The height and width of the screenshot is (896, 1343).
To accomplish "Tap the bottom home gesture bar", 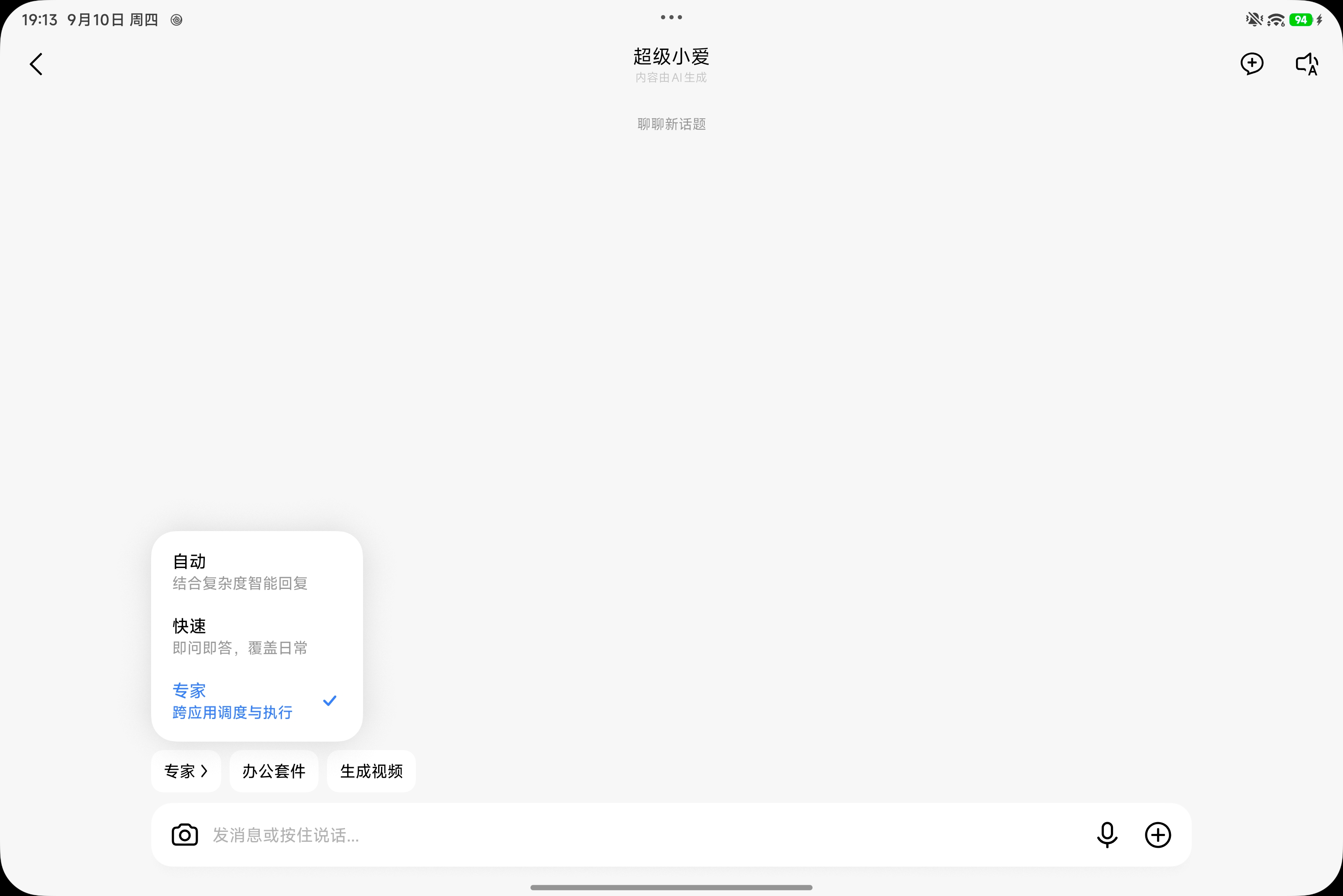I will (671, 888).
